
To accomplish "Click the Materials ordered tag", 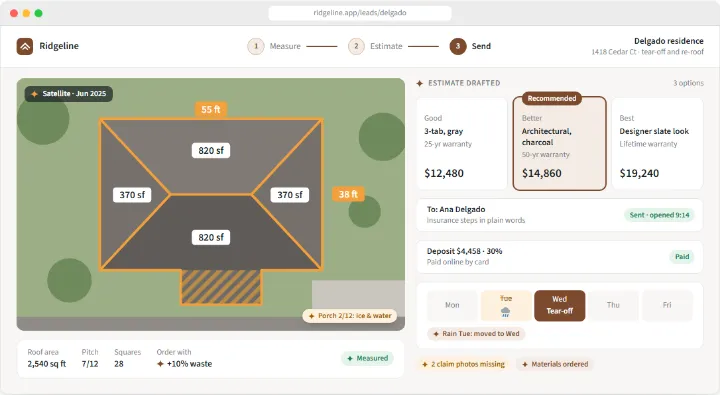I will pos(555,364).
